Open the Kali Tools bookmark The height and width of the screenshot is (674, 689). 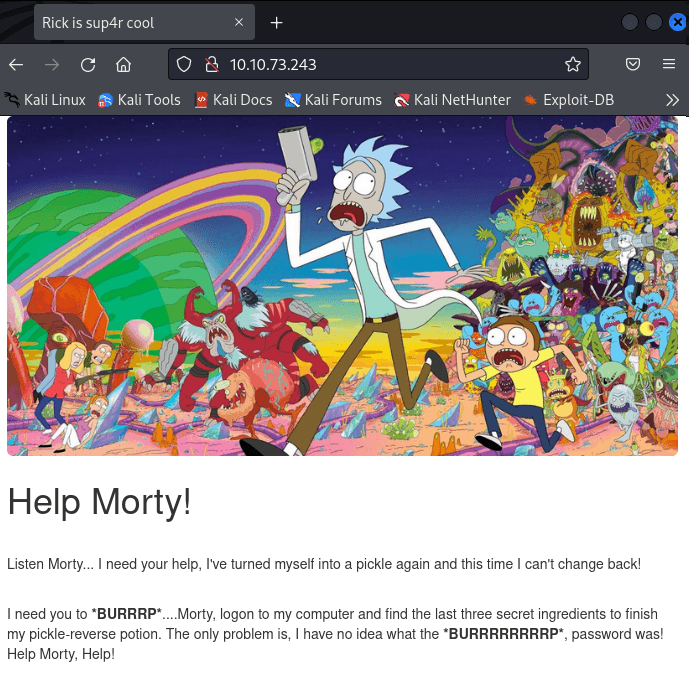click(139, 100)
